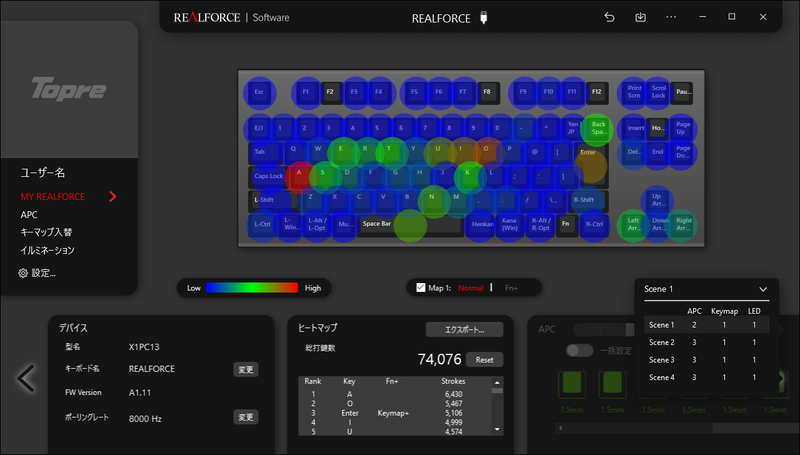
Task: Select the Normal map layer
Action: [470, 288]
